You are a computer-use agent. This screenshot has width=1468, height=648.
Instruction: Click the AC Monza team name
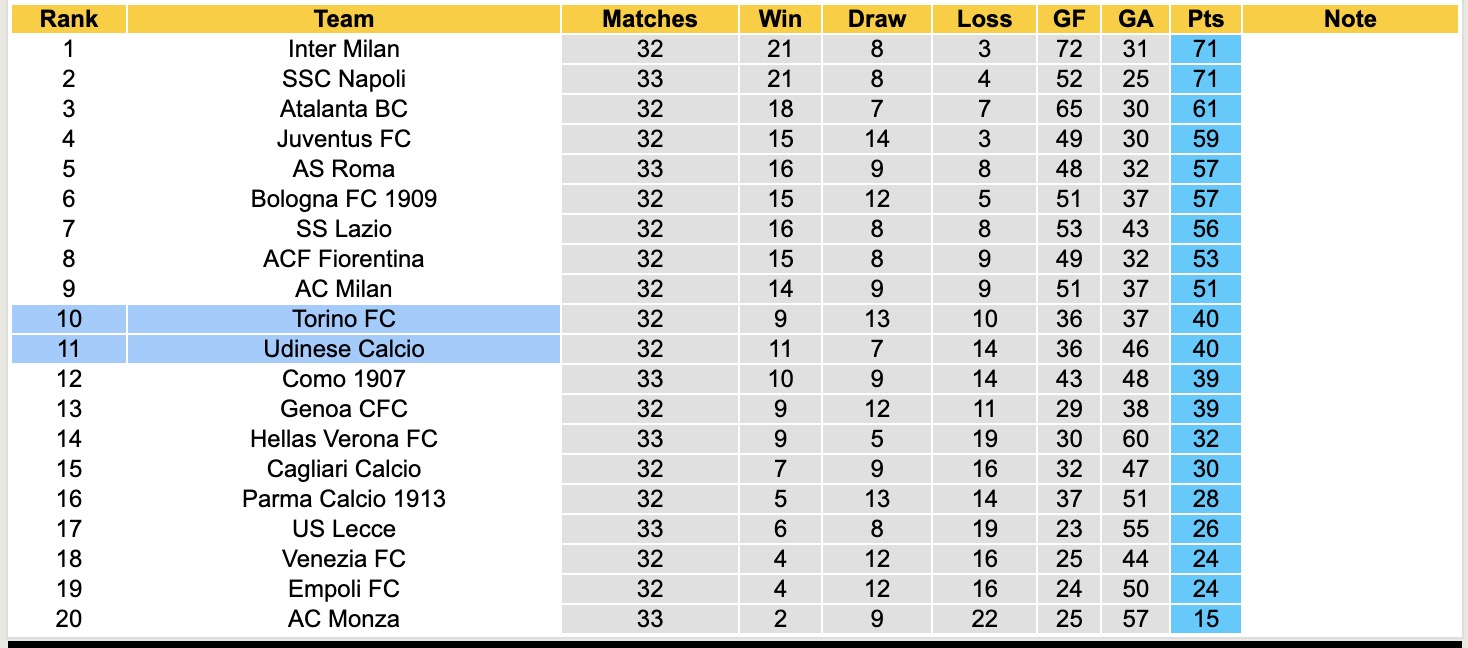pyautogui.click(x=343, y=619)
